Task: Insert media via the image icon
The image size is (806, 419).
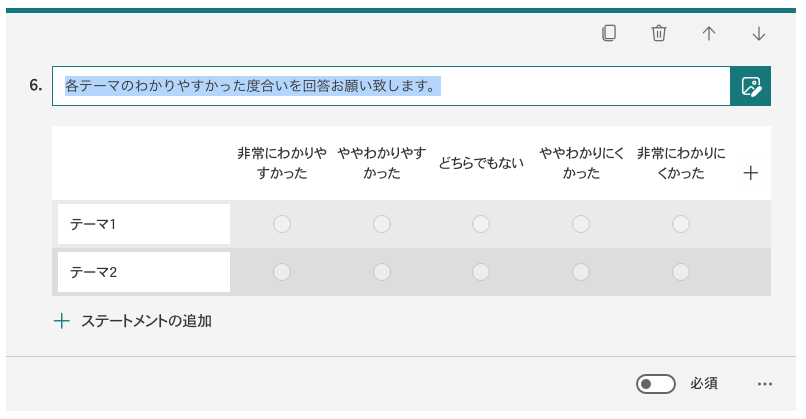Action: [x=750, y=86]
